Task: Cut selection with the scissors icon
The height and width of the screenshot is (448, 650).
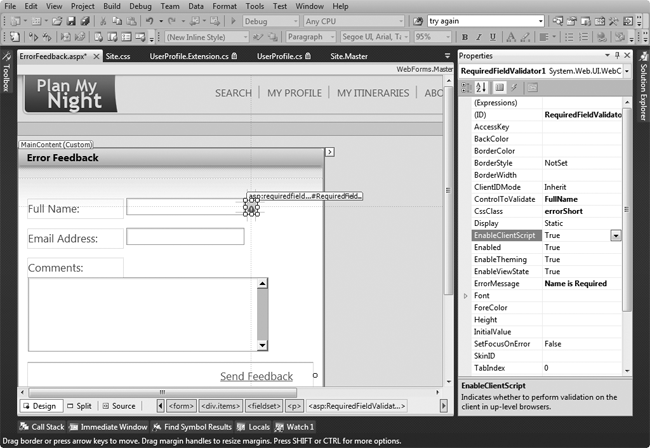Action: point(103,21)
